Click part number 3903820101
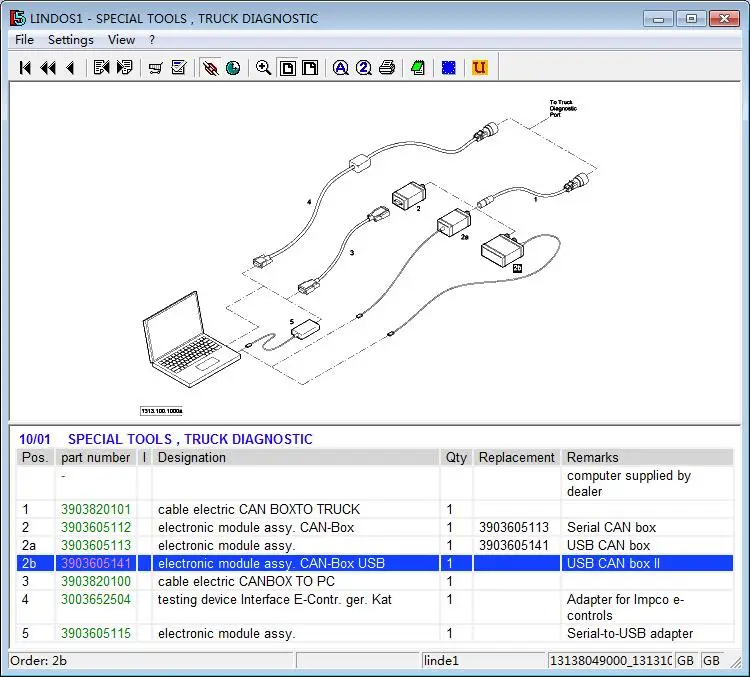The height and width of the screenshot is (677, 750). click(x=96, y=510)
